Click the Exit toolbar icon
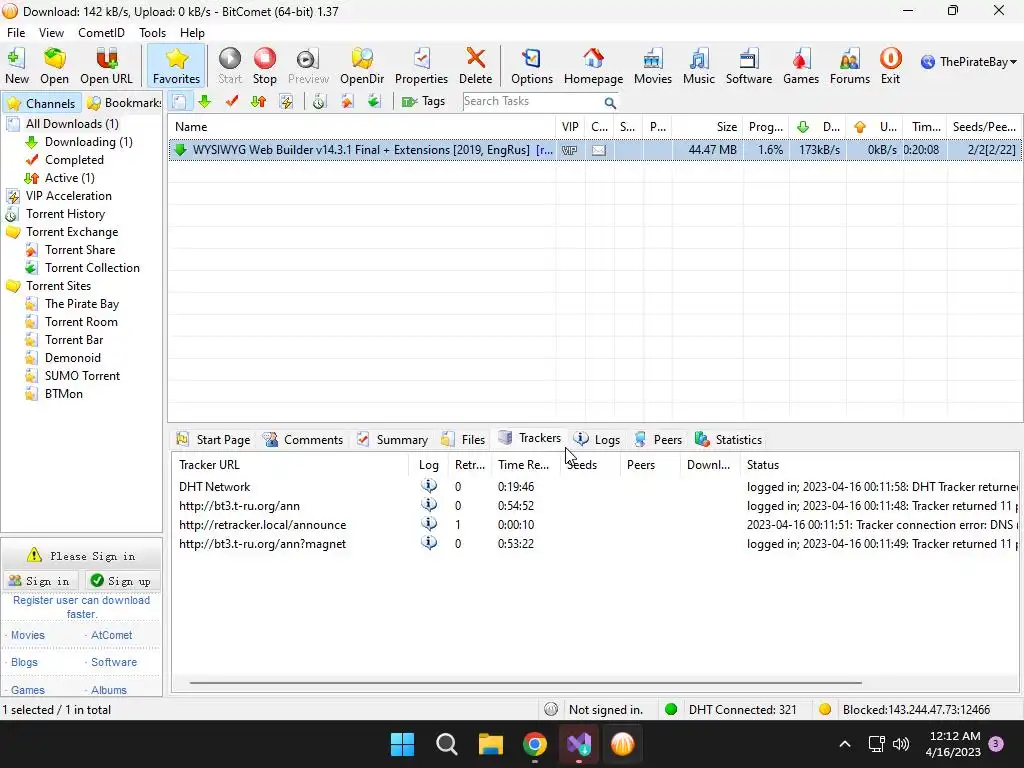 890,66
